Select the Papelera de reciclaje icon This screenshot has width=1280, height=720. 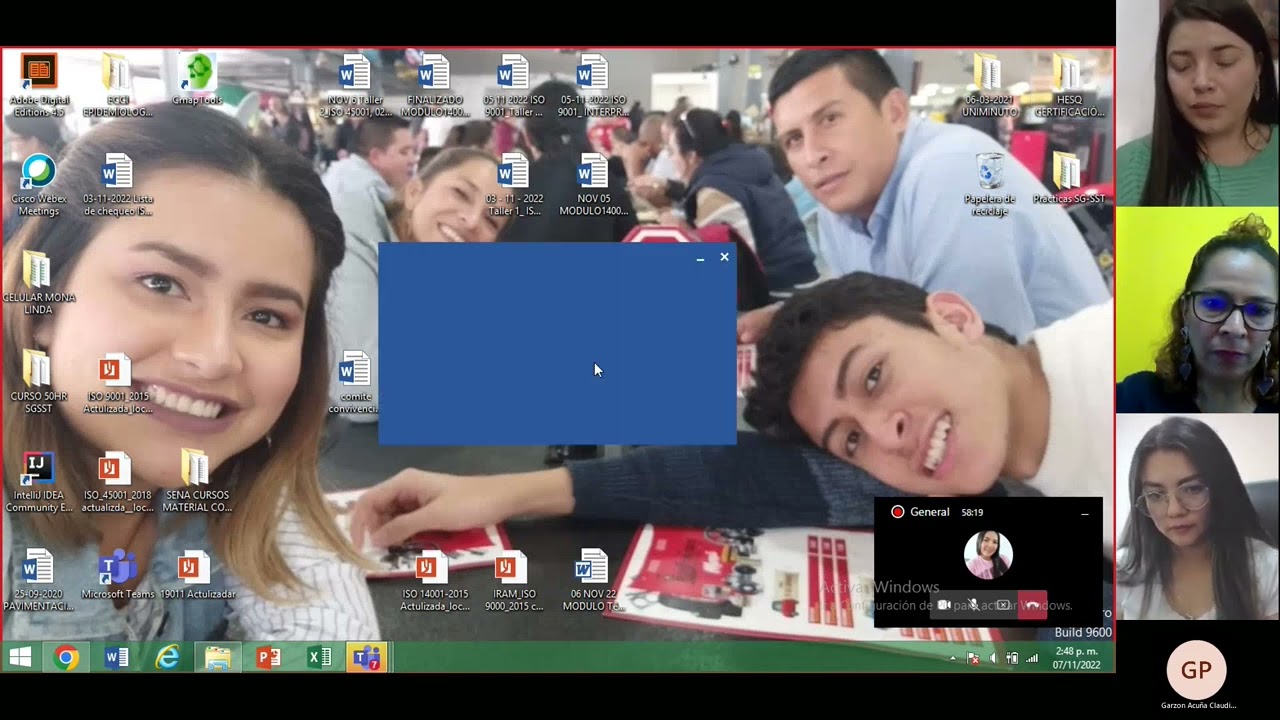click(x=989, y=172)
